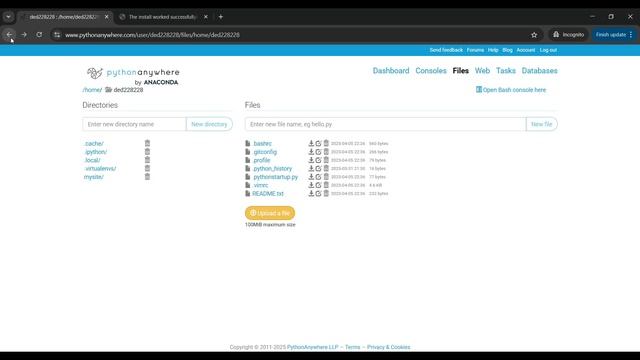This screenshot has width=640, height=360.
Task: Delete the .virtualenvs/ directory
Action: point(147,168)
